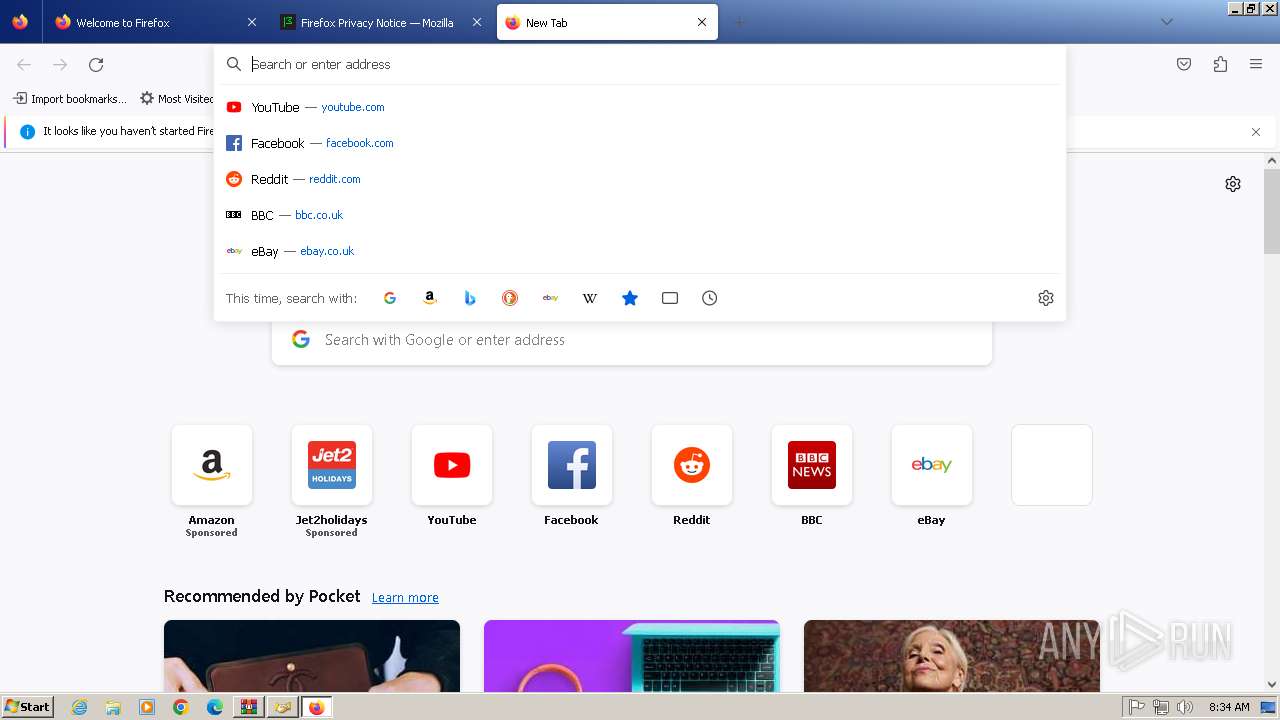1280x720 pixels.
Task: Click the empty shortcut tile
Action: [1052, 465]
